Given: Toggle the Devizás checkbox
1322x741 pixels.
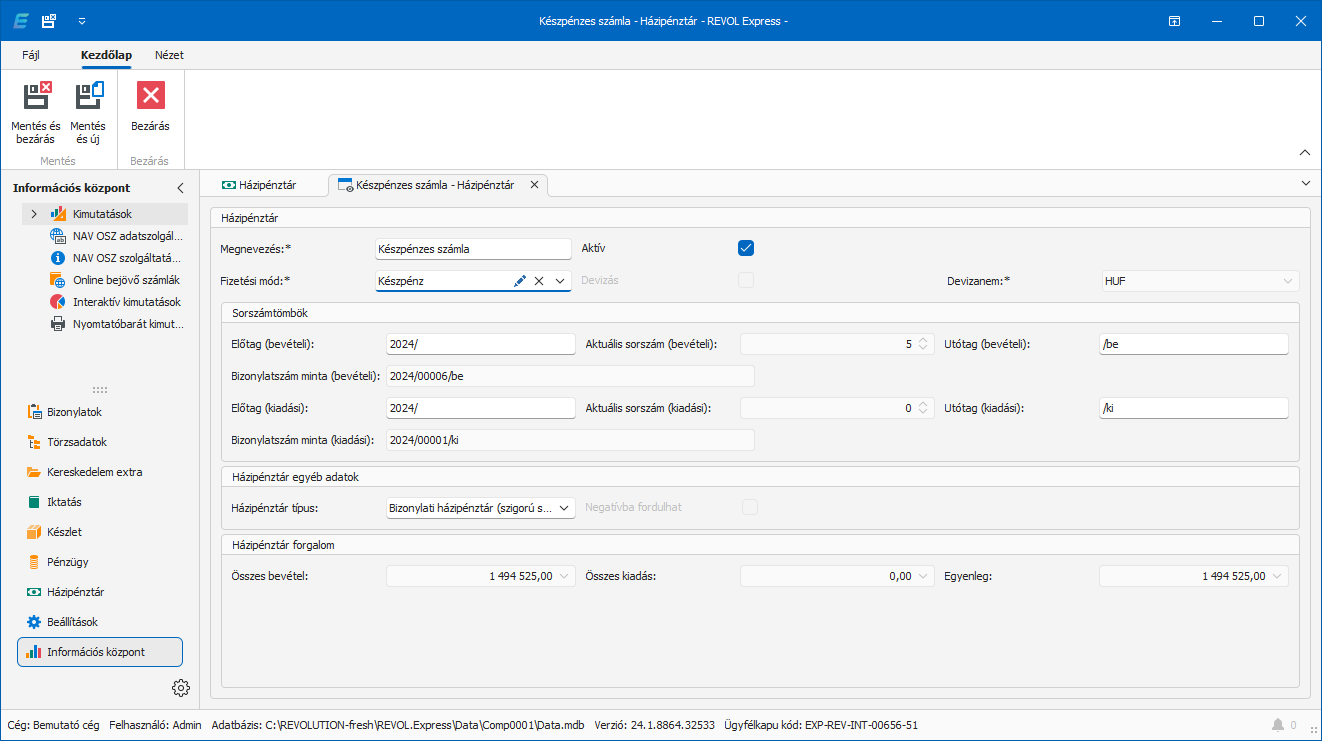Looking at the screenshot, I should (745, 280).
